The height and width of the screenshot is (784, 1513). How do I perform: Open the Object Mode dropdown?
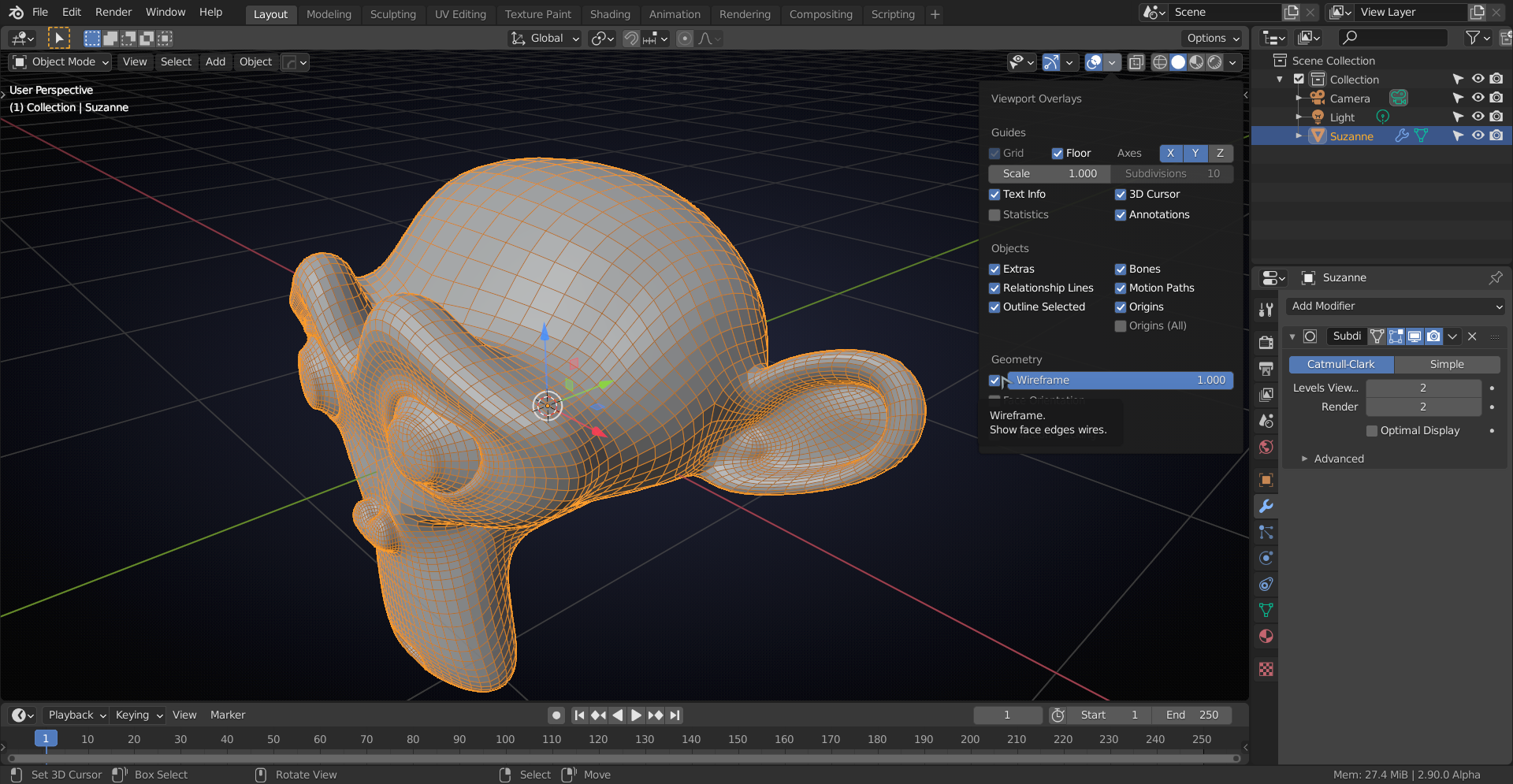point(61,62)
